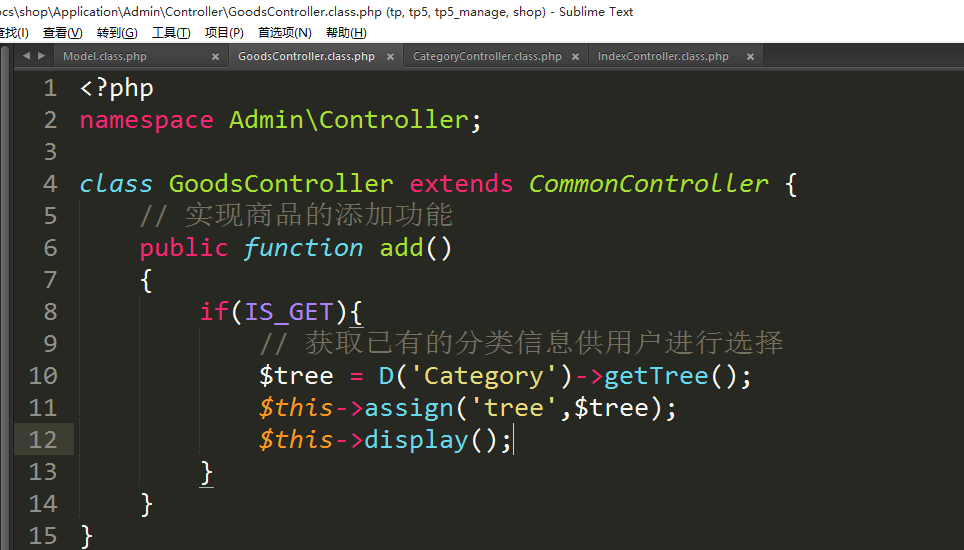Click the CommonController class name in code
The height and width of the screenshot is (550, 964).
tap(648, 184)
